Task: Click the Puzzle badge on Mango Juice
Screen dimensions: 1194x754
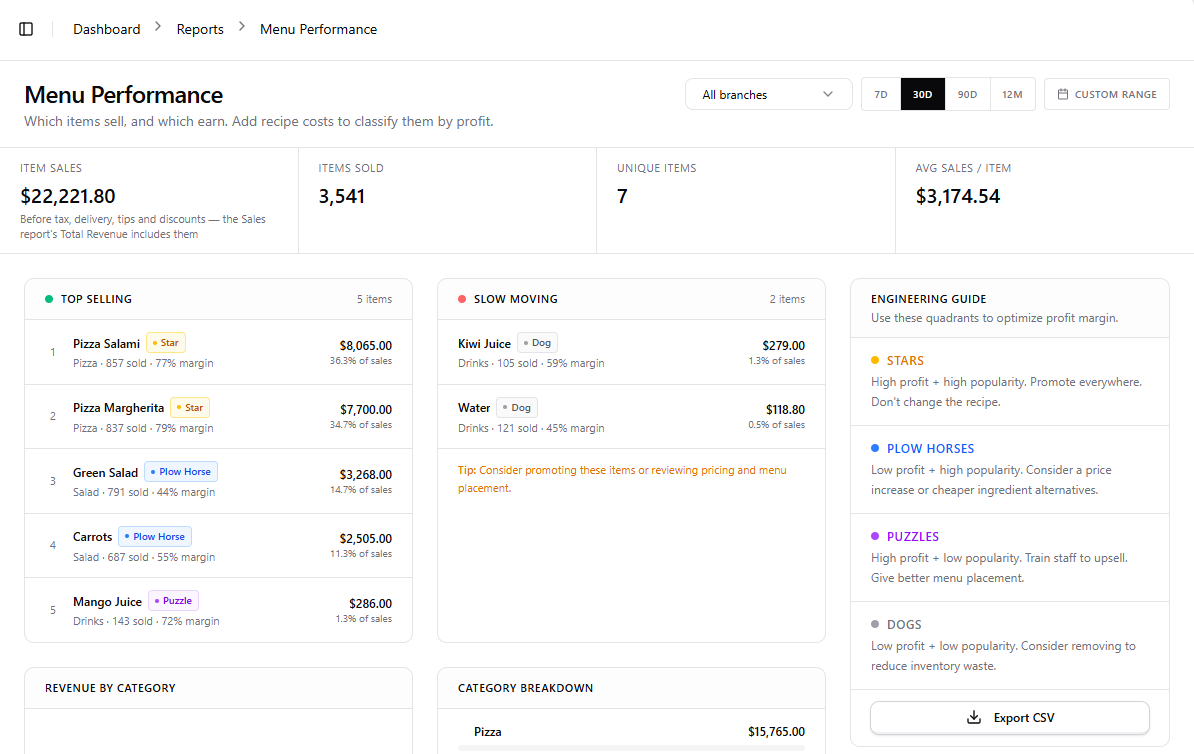Action: (174, 600)
